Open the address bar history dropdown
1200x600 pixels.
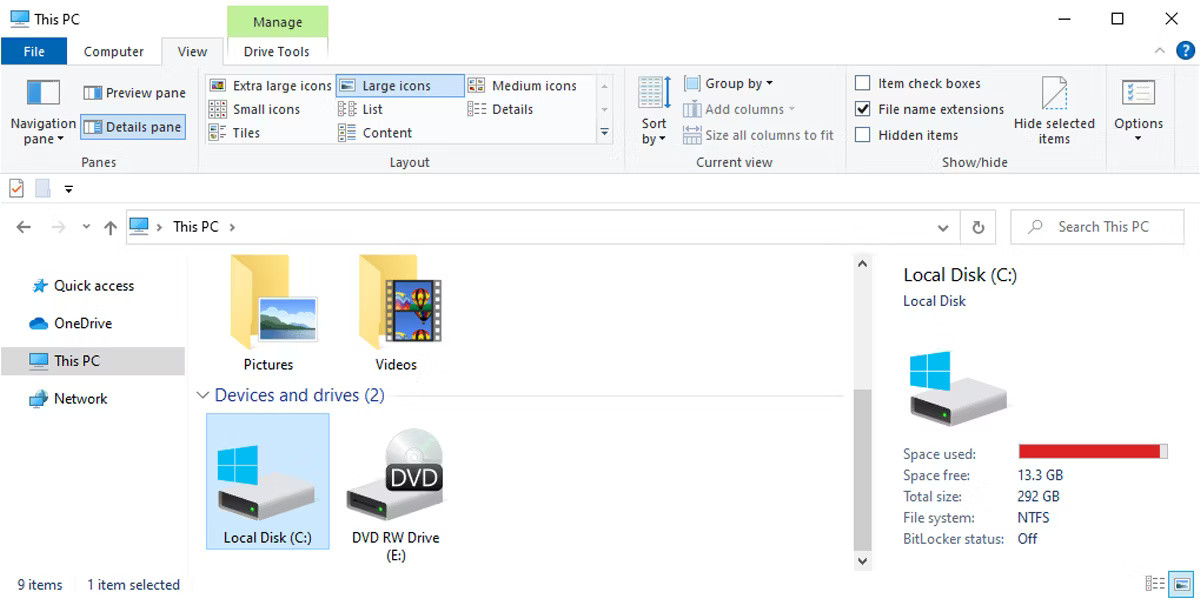[x=941, y=227]
